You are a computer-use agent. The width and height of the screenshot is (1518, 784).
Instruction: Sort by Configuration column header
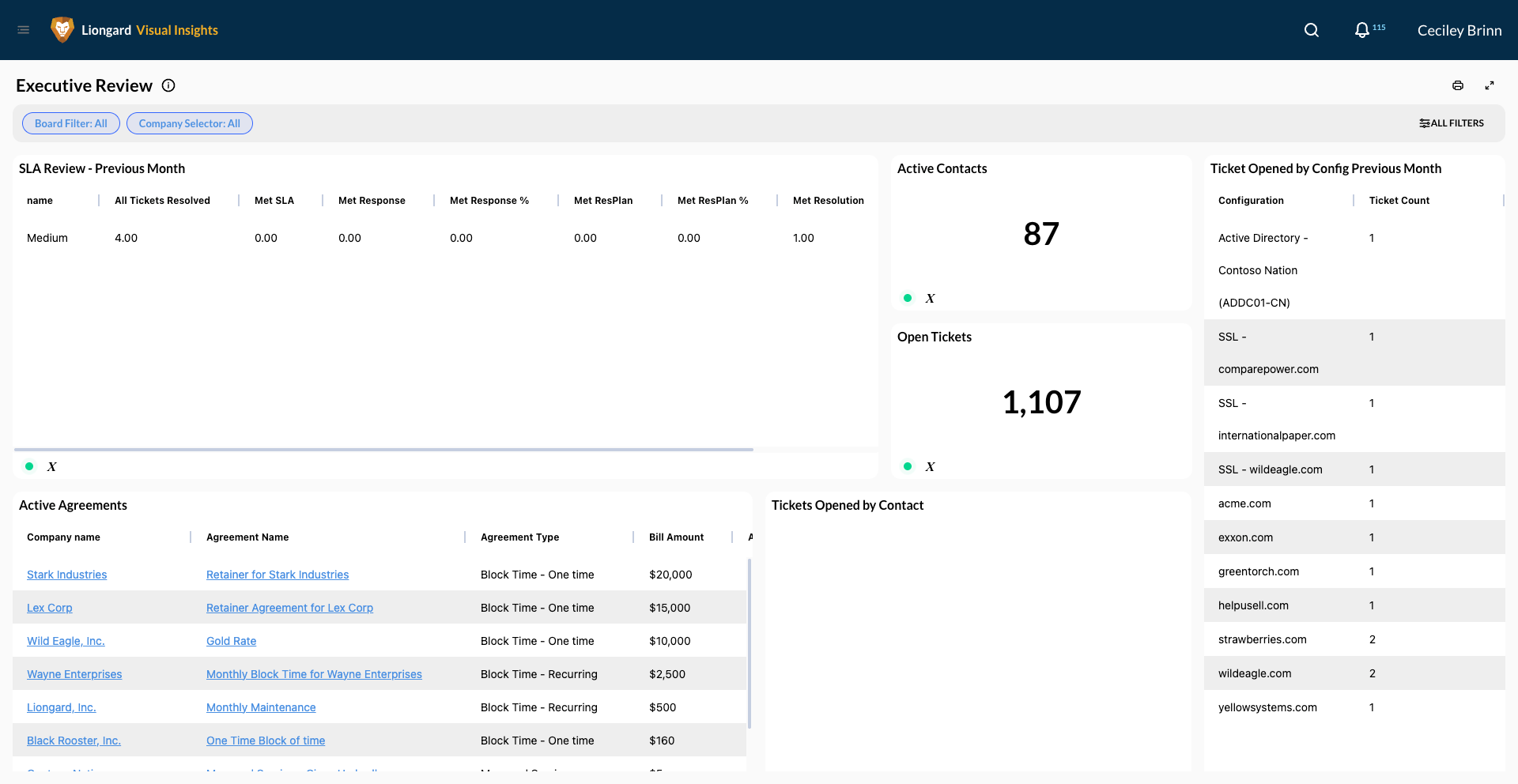[1251, 201]
